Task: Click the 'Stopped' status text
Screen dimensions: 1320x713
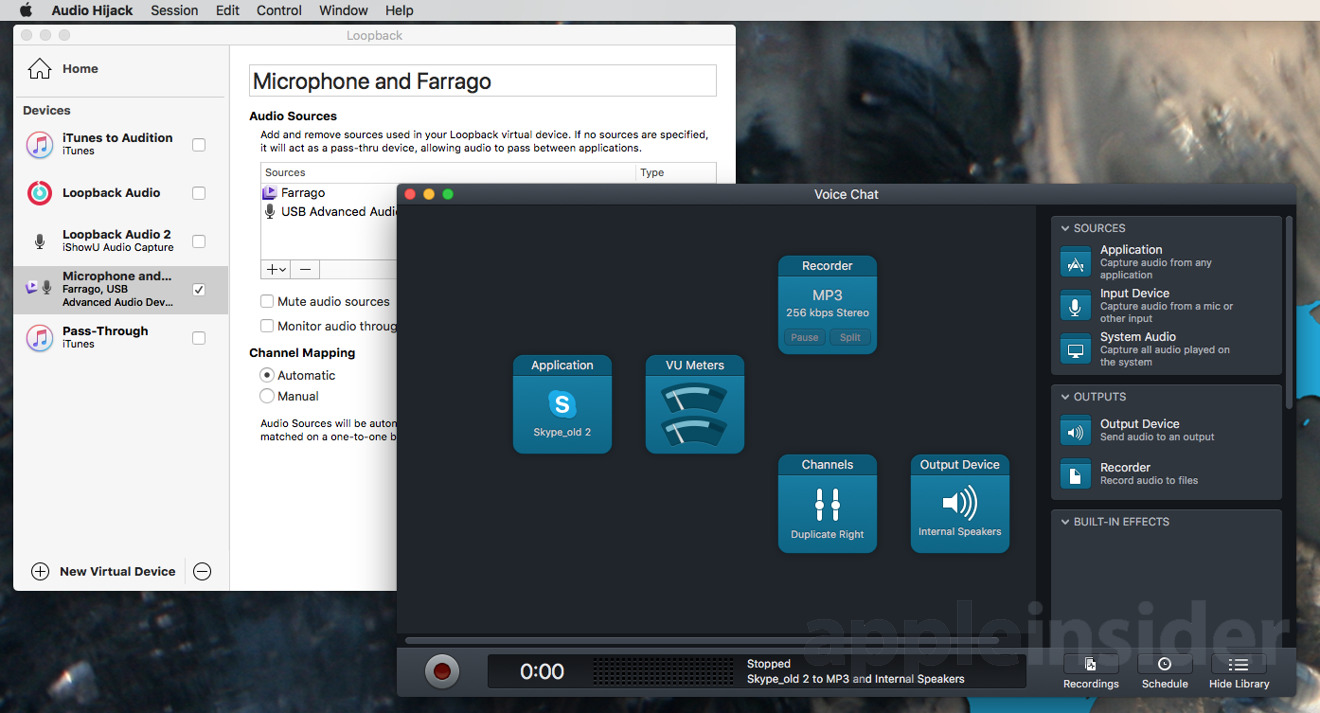Action: click(x=769, y=664)
